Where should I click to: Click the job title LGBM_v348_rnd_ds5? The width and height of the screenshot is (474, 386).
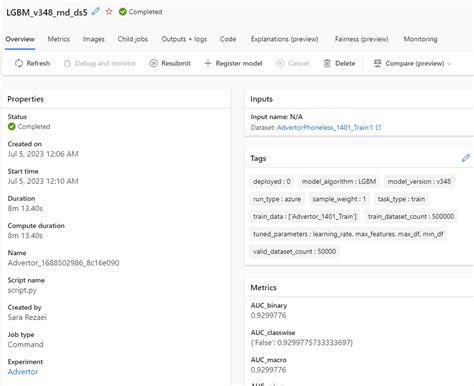click(x=47, y=12)
